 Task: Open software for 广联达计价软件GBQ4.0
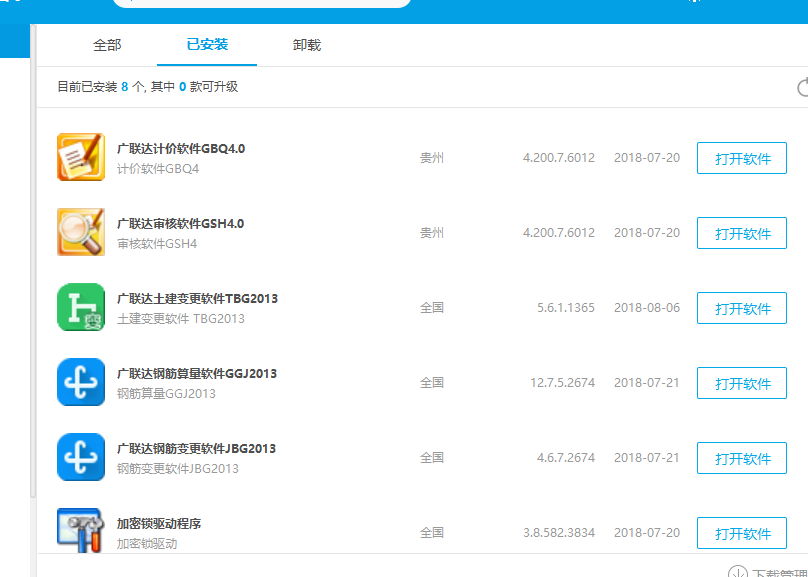742,158
